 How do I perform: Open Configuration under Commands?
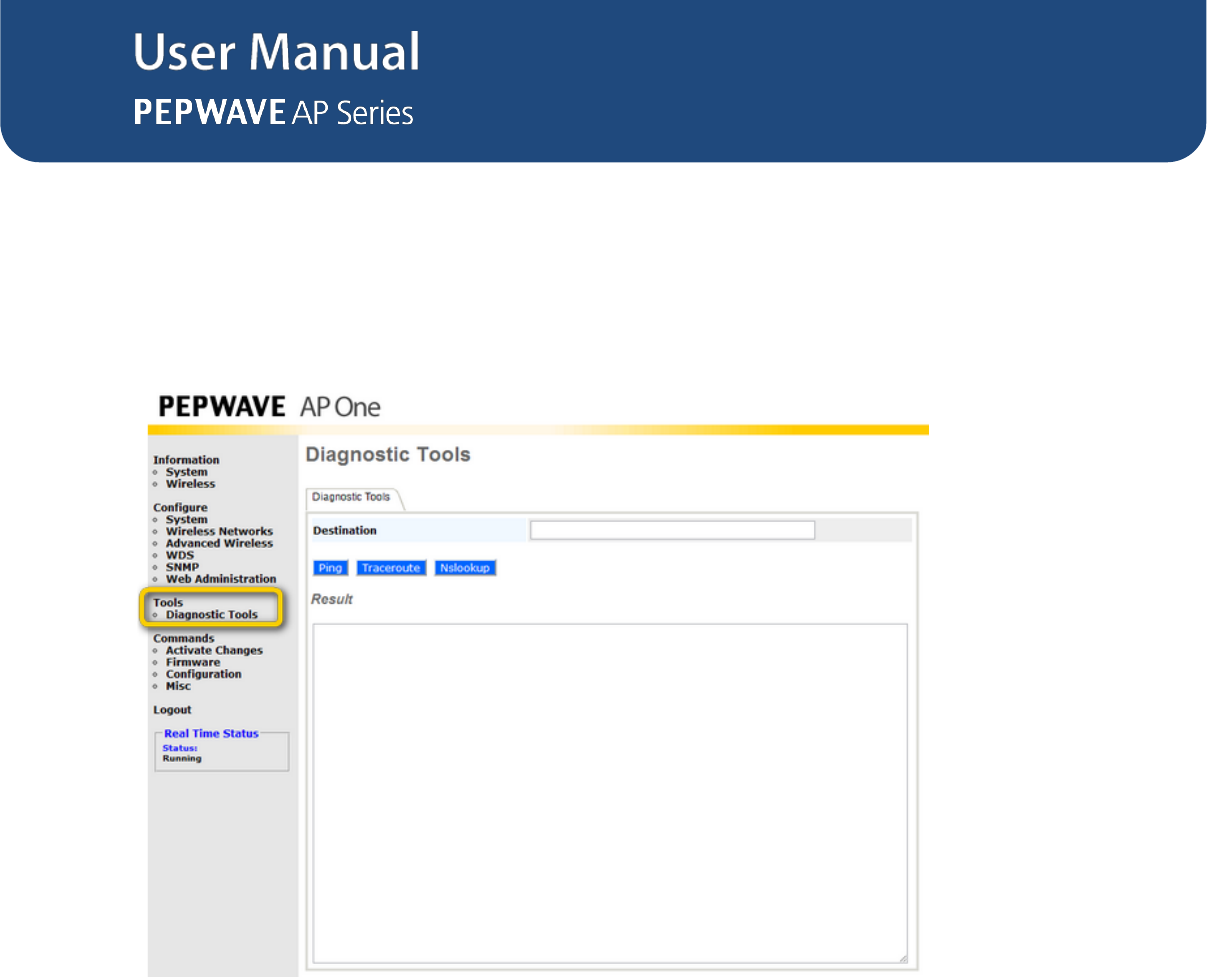[x=204, y=675]
